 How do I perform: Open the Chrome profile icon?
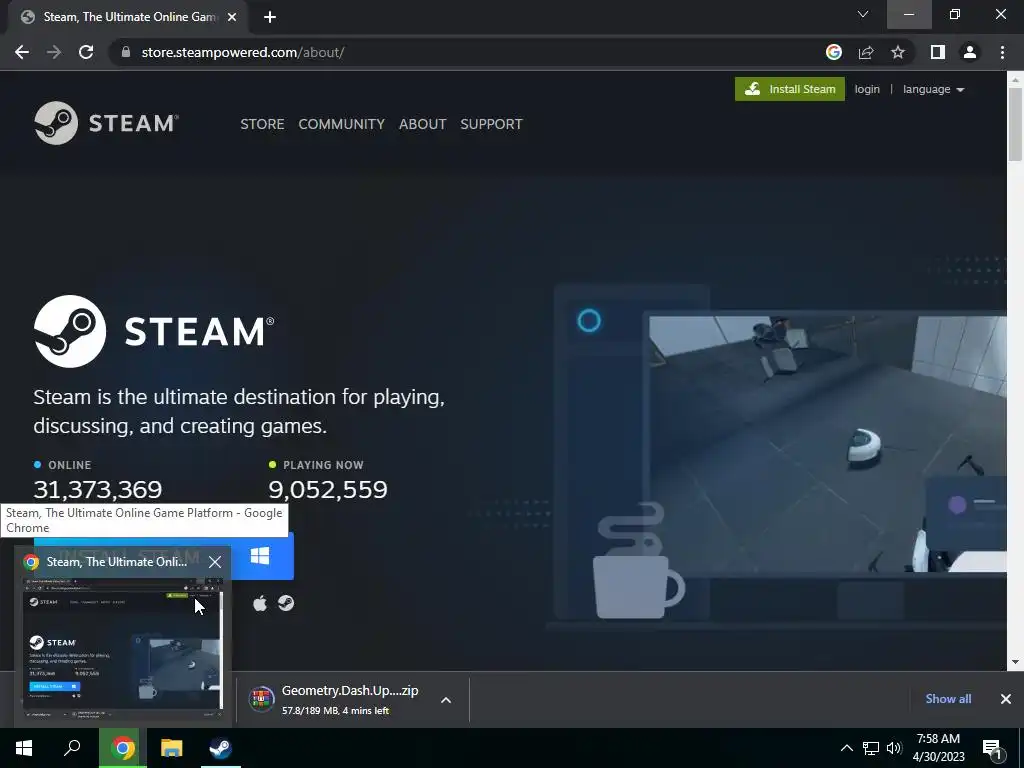970,52
